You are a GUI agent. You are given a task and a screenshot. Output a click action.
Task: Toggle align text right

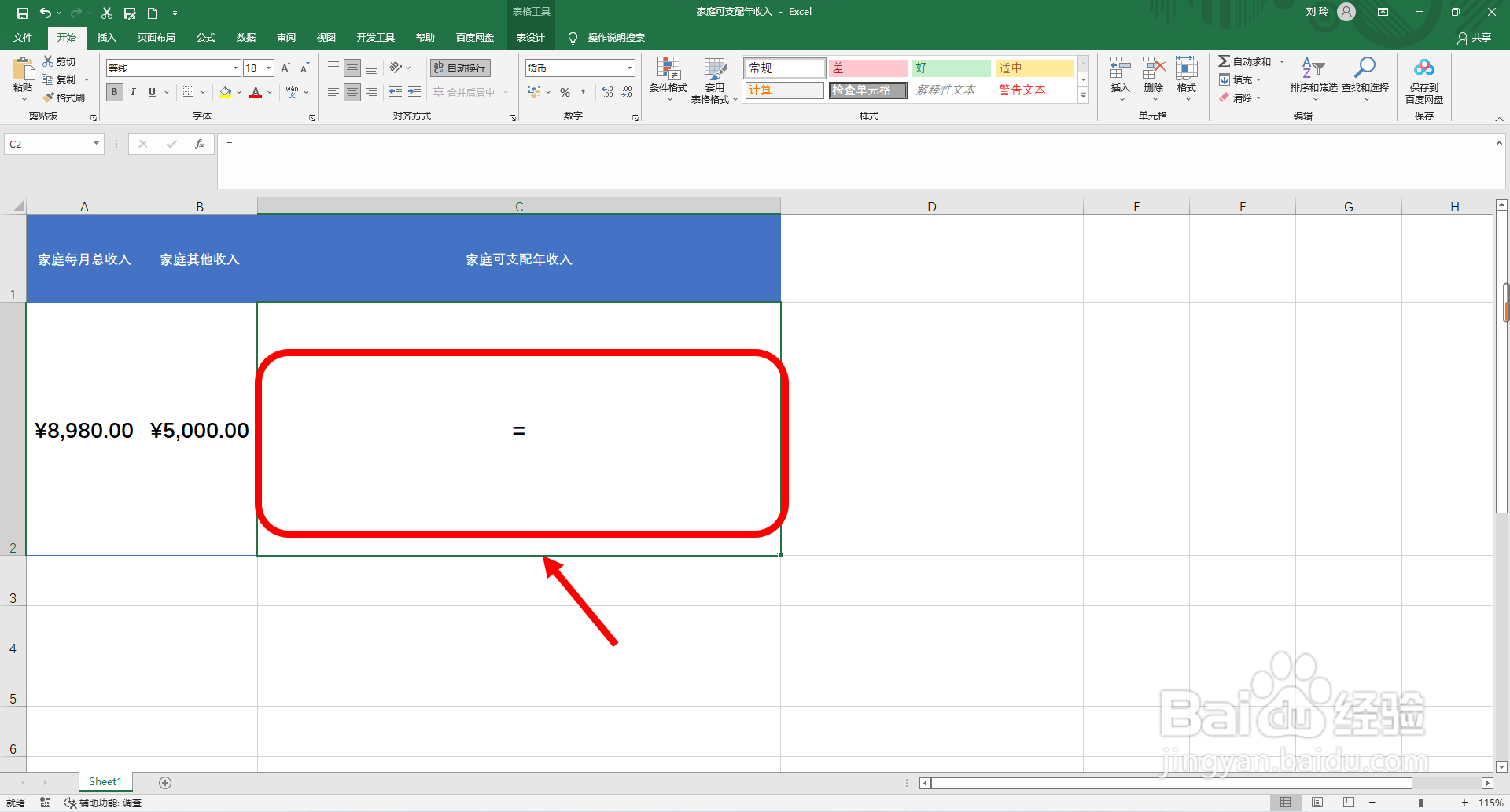[371, 92]
